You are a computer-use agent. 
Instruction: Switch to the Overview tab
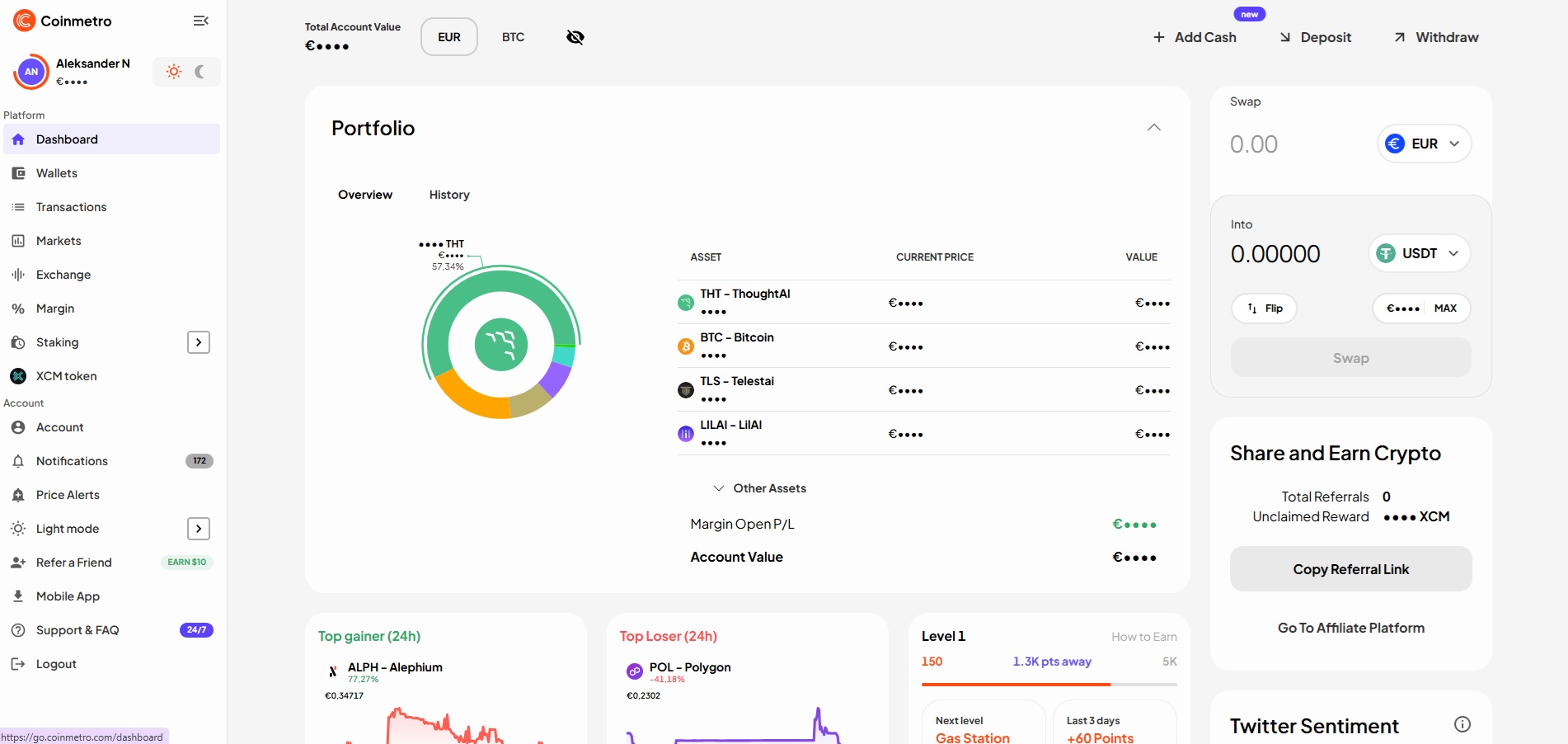[365, 195]
